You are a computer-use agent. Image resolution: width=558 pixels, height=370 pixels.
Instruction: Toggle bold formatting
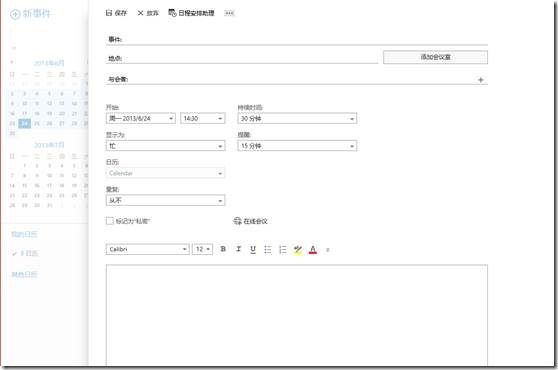coord(223,249)
